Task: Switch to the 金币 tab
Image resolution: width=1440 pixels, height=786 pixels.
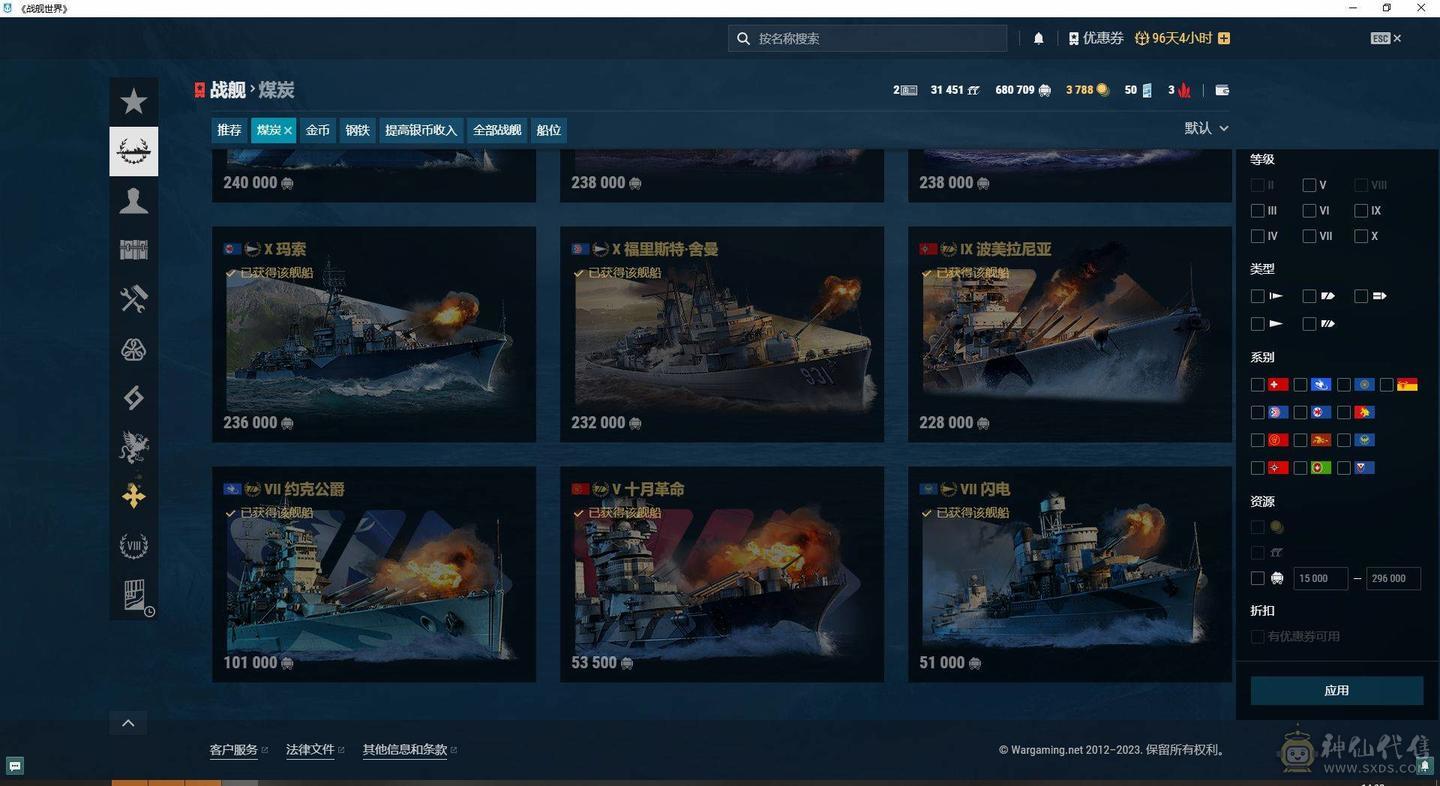Action: coord(318,130)
